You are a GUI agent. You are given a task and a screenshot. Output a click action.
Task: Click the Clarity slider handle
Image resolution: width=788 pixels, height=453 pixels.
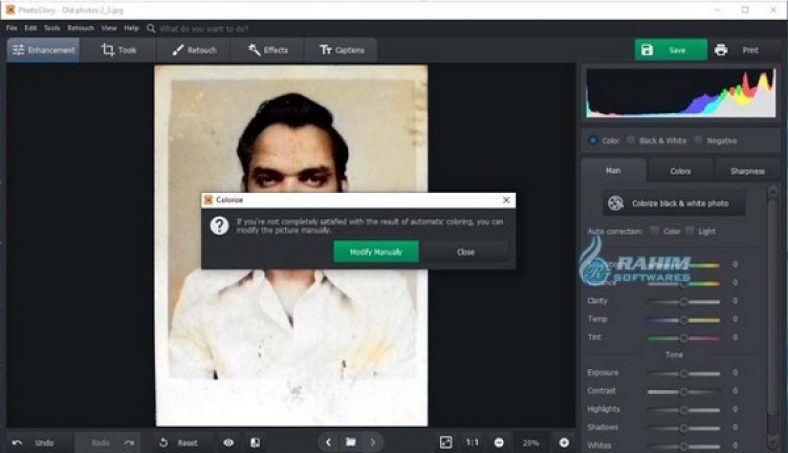click(683, 302)
